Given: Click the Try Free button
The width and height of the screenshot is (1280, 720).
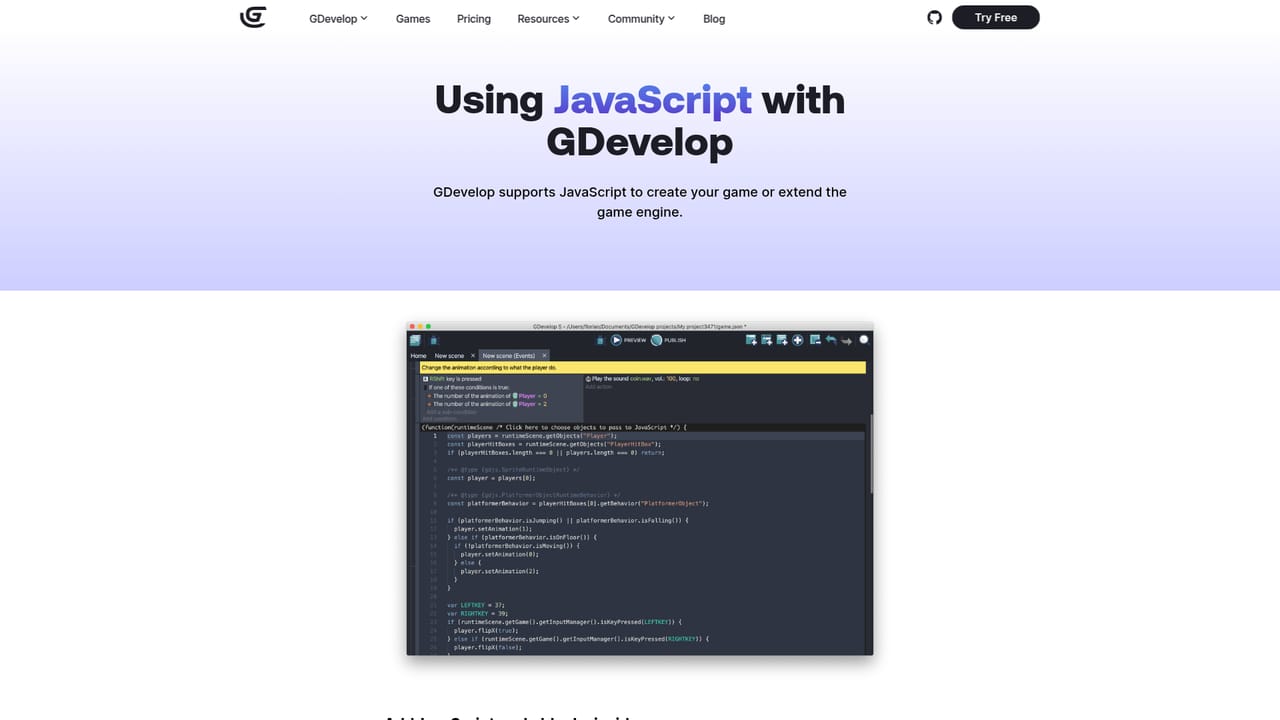Looking at the screenshot, I should coord(995,18).
